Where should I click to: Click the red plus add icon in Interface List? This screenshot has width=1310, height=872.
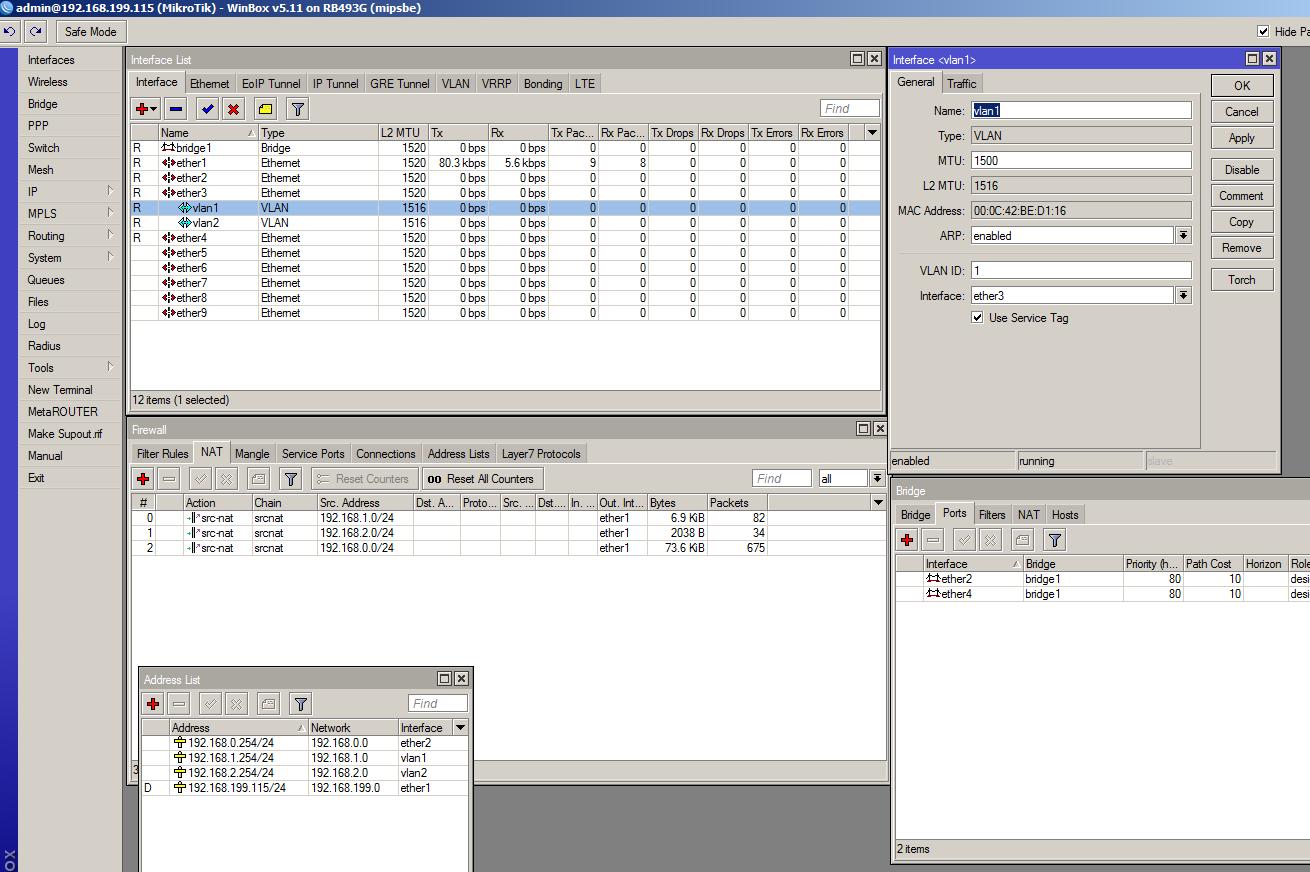pos(143,109)
